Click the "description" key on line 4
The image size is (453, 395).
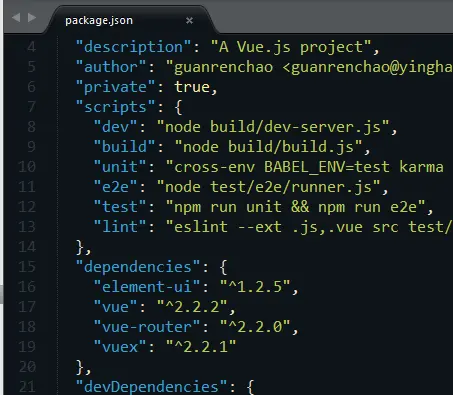pos(133,47)
